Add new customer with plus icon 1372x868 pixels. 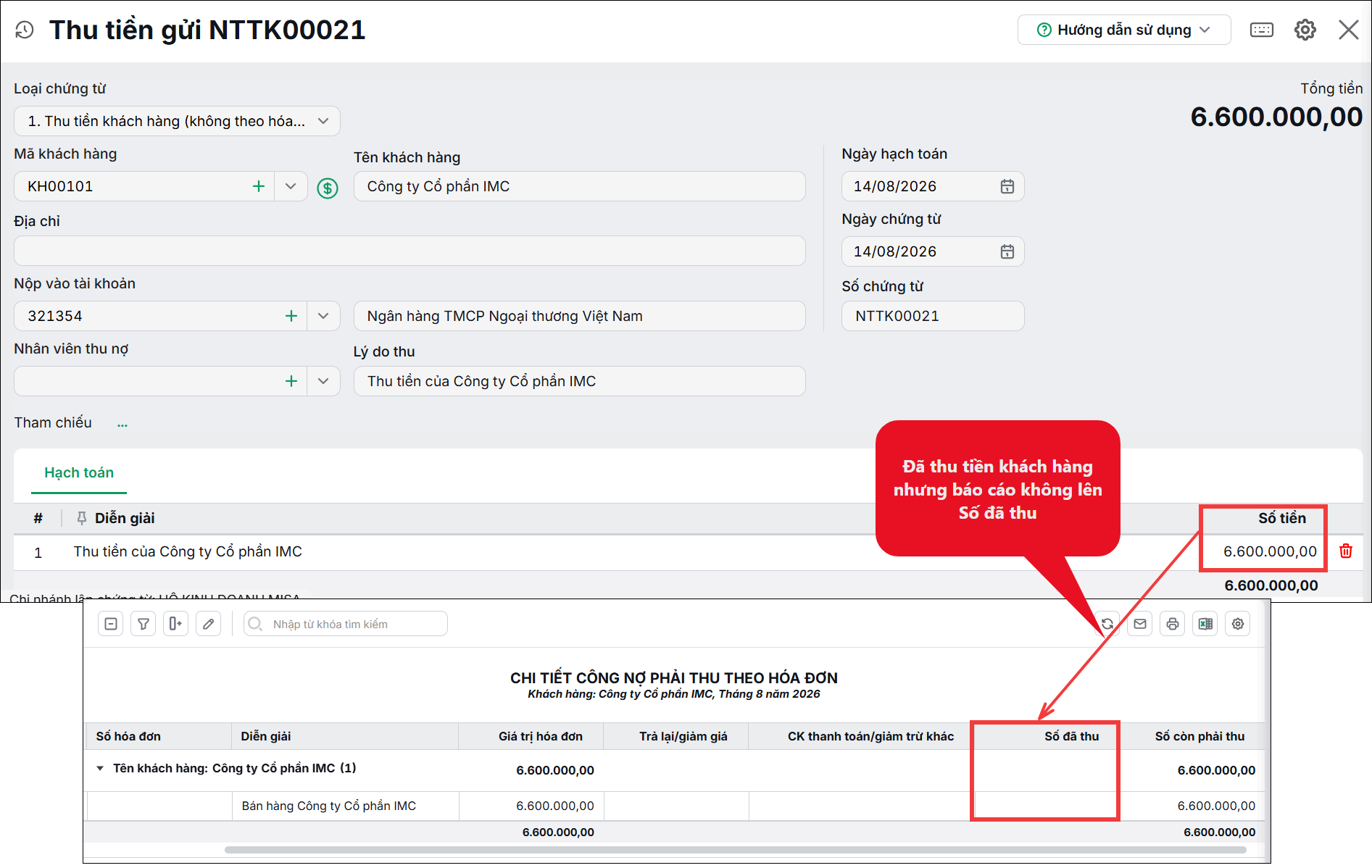coord(259,186)
